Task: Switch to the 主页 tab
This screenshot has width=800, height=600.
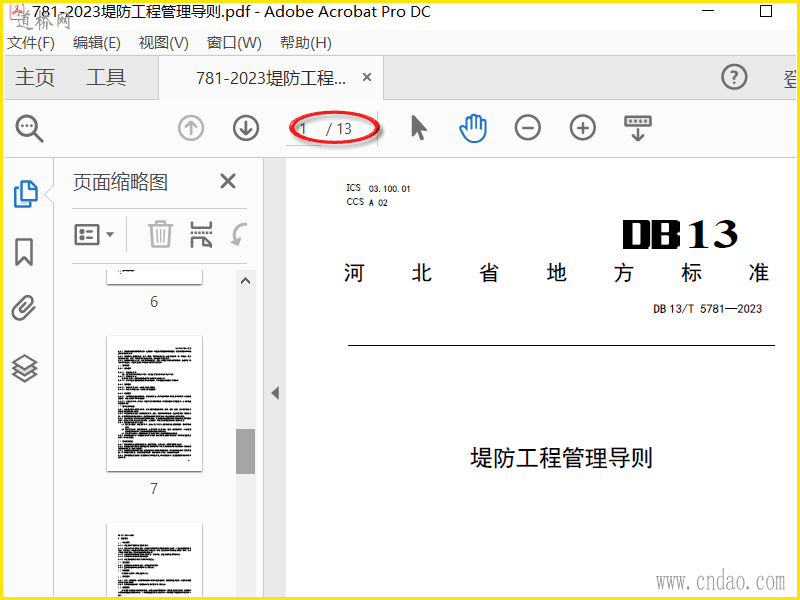Action: pyautogui.click(x=35, y=78)
